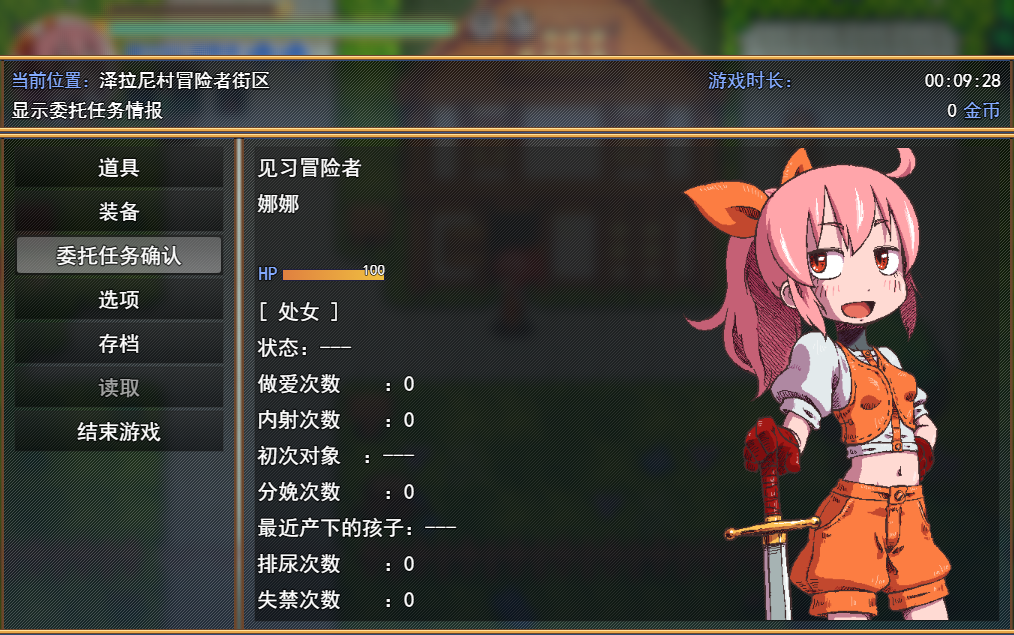The width and height of the screenshot is (1014, 635).
Task: Click the 见习冒险者 class title
Action: tap(309, 167)
